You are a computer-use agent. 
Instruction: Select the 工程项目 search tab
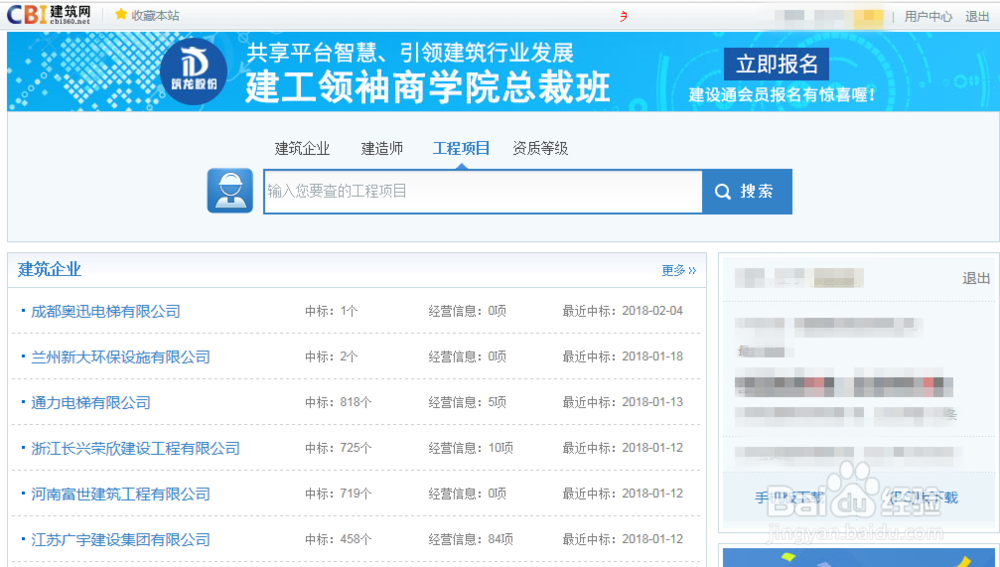(461, 149)
